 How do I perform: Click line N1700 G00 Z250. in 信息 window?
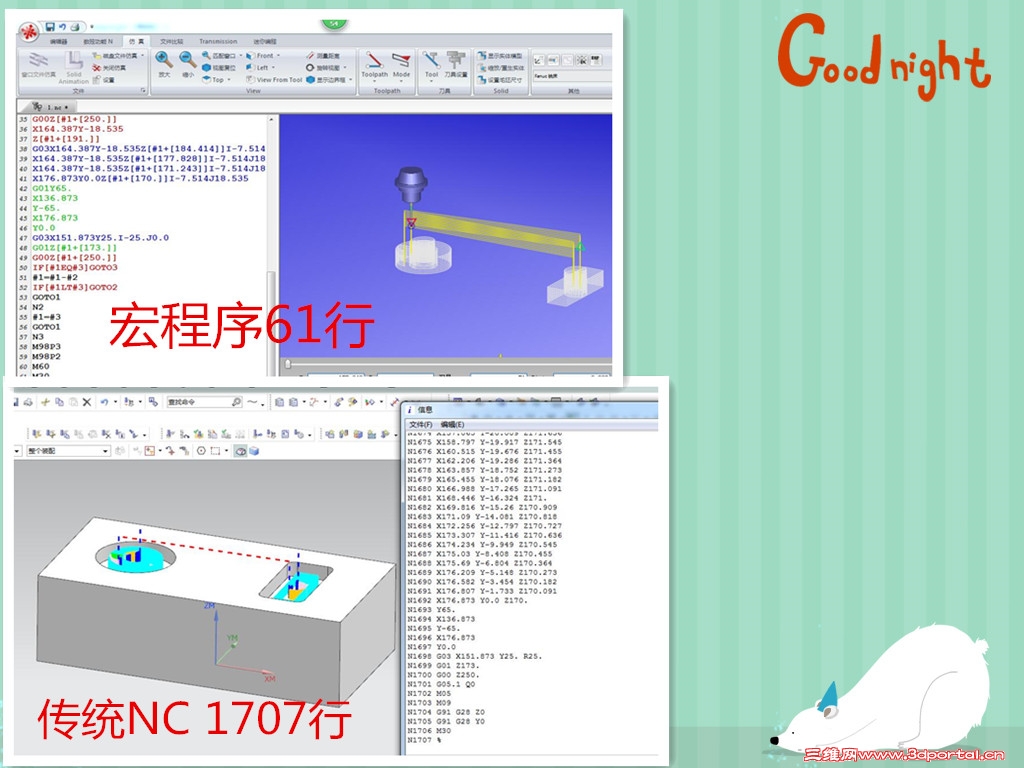443,675
